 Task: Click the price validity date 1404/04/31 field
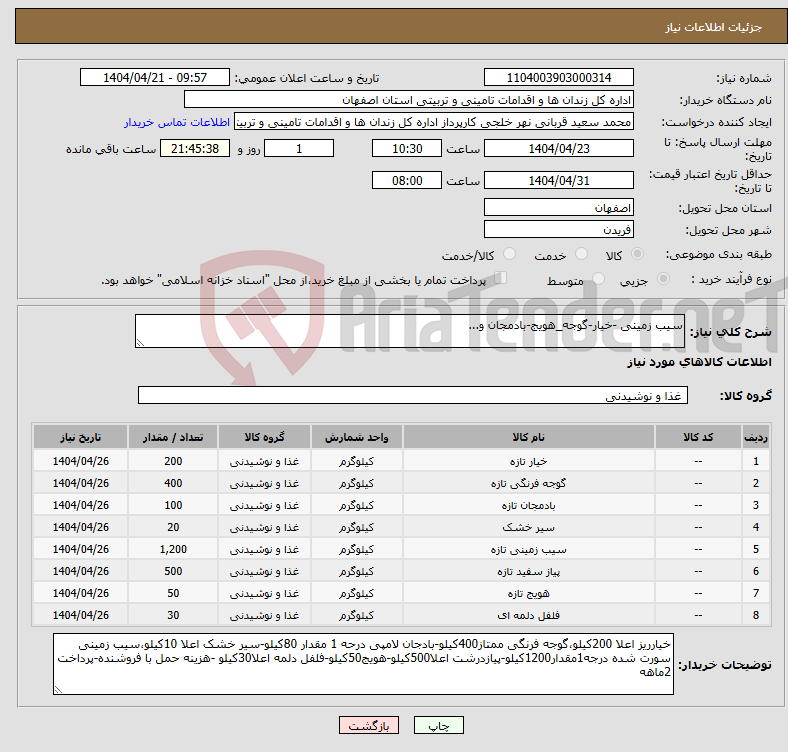point(558,180)
